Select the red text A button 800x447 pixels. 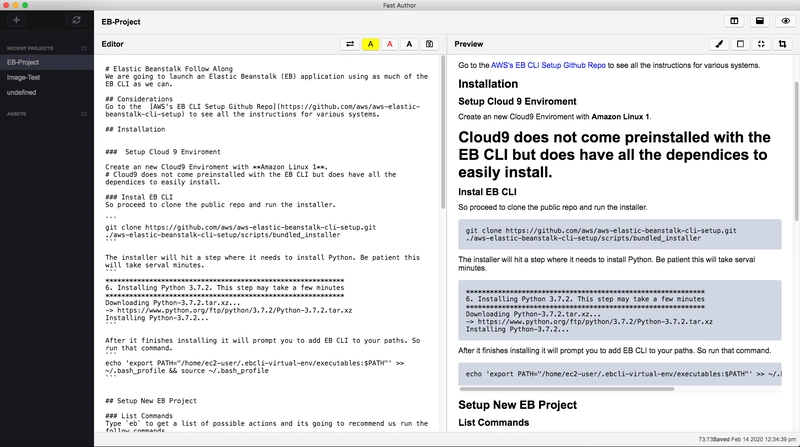tap(390, 44)
